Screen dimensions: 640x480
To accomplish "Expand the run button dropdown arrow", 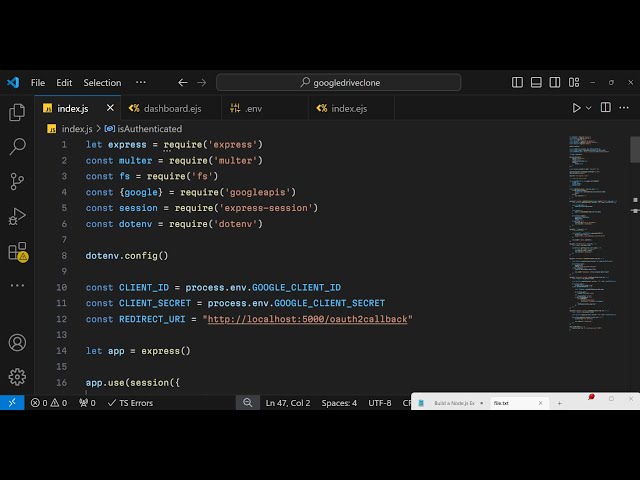I will point(589,108).
